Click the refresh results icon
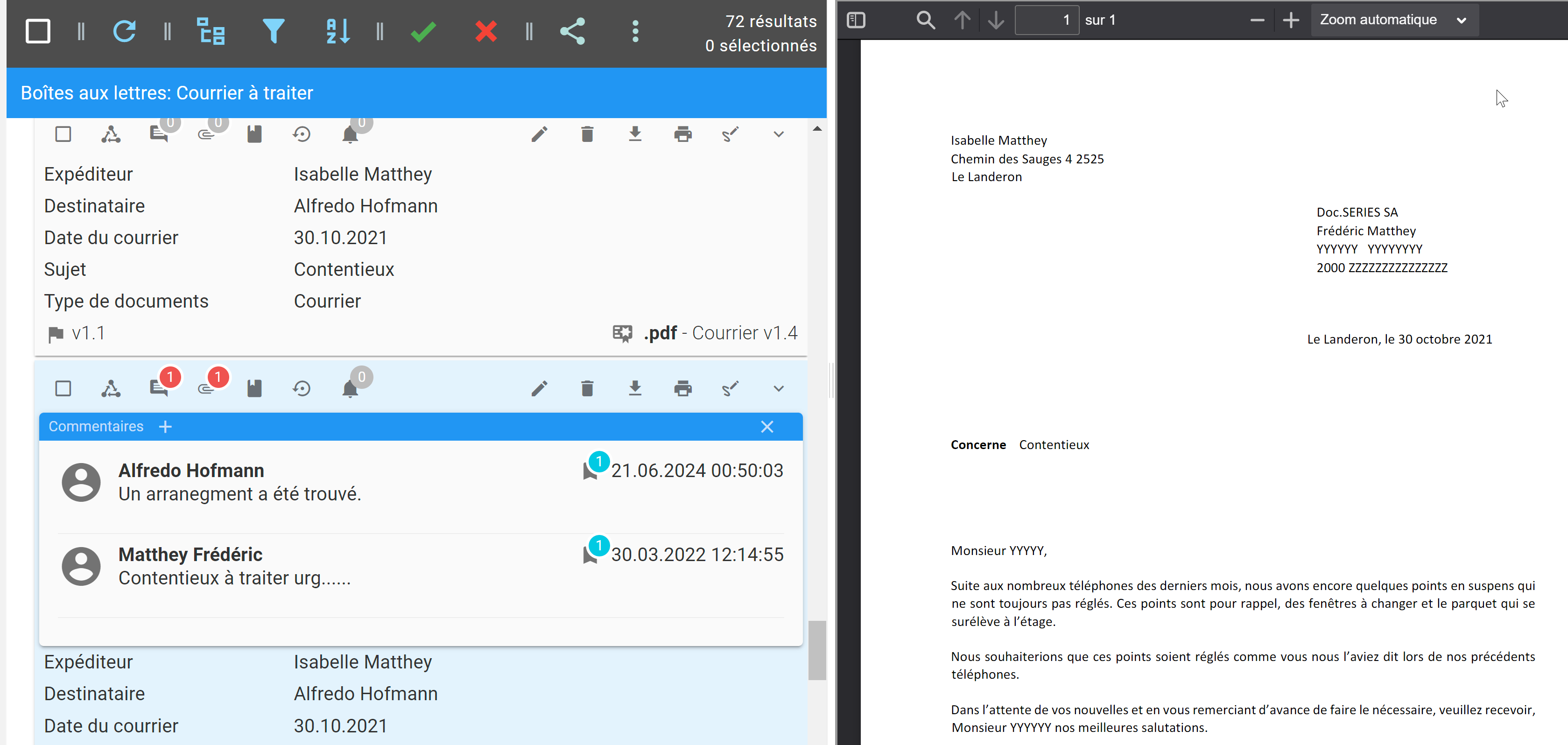 (124, 31)
